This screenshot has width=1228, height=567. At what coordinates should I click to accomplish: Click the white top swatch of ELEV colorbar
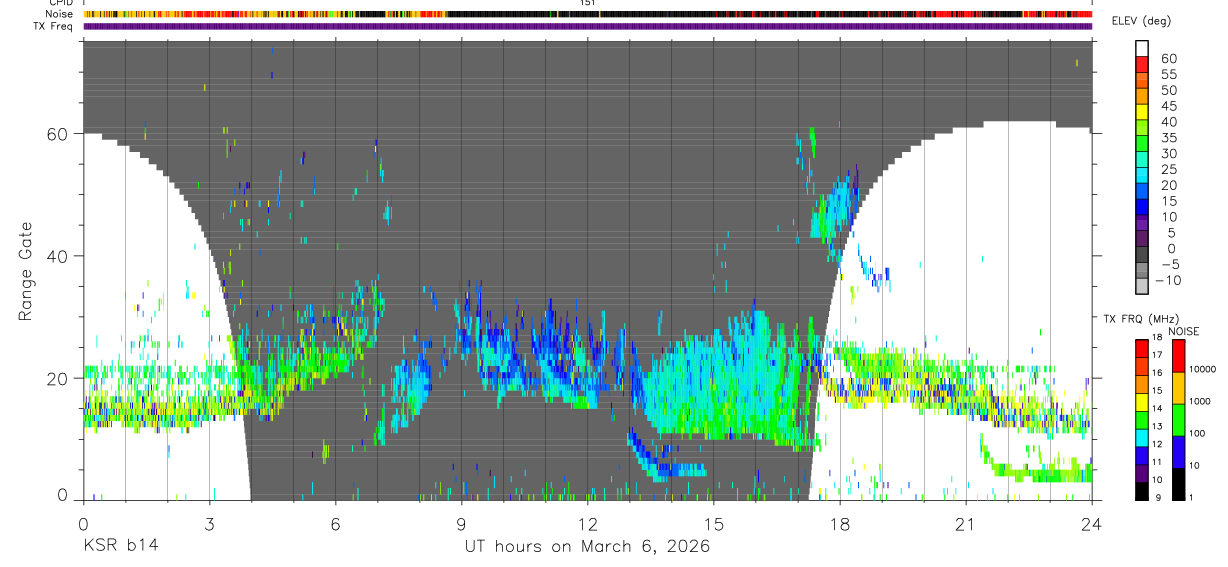(1142, 47)
